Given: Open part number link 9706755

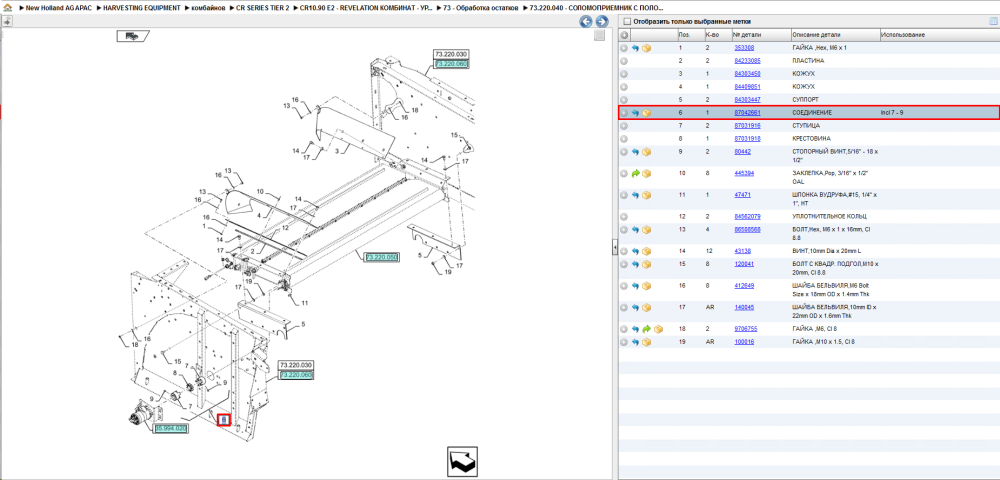Looking at the screenshot, I should pos(746,329).
